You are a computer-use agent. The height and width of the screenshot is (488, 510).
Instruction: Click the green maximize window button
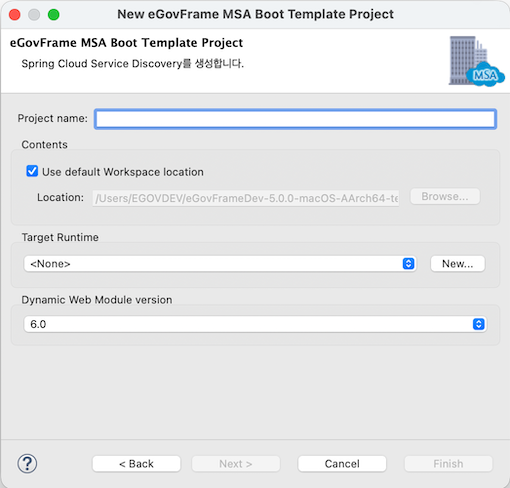53,15
